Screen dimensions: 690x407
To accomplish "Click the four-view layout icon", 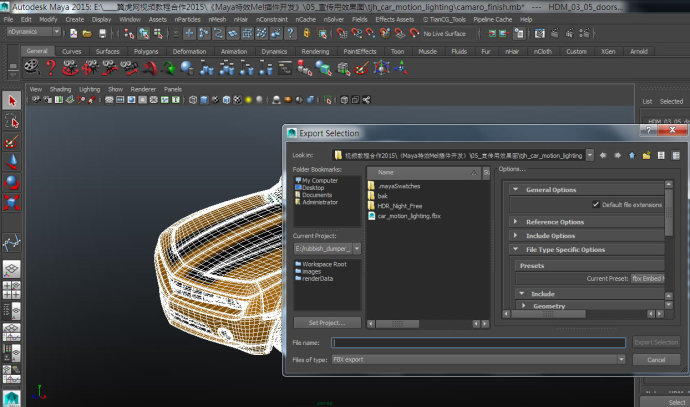I will [x=12, y=290].
